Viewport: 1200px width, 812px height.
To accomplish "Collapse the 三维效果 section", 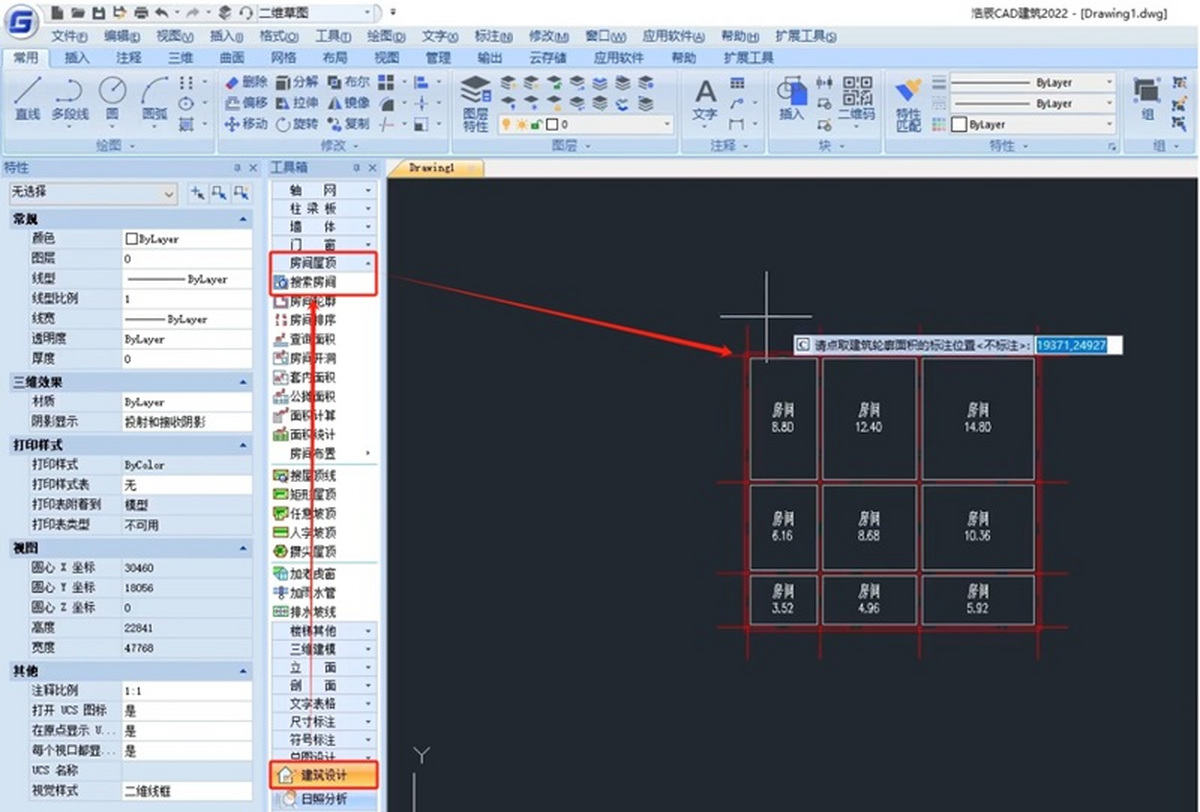I will pos(244,382).
